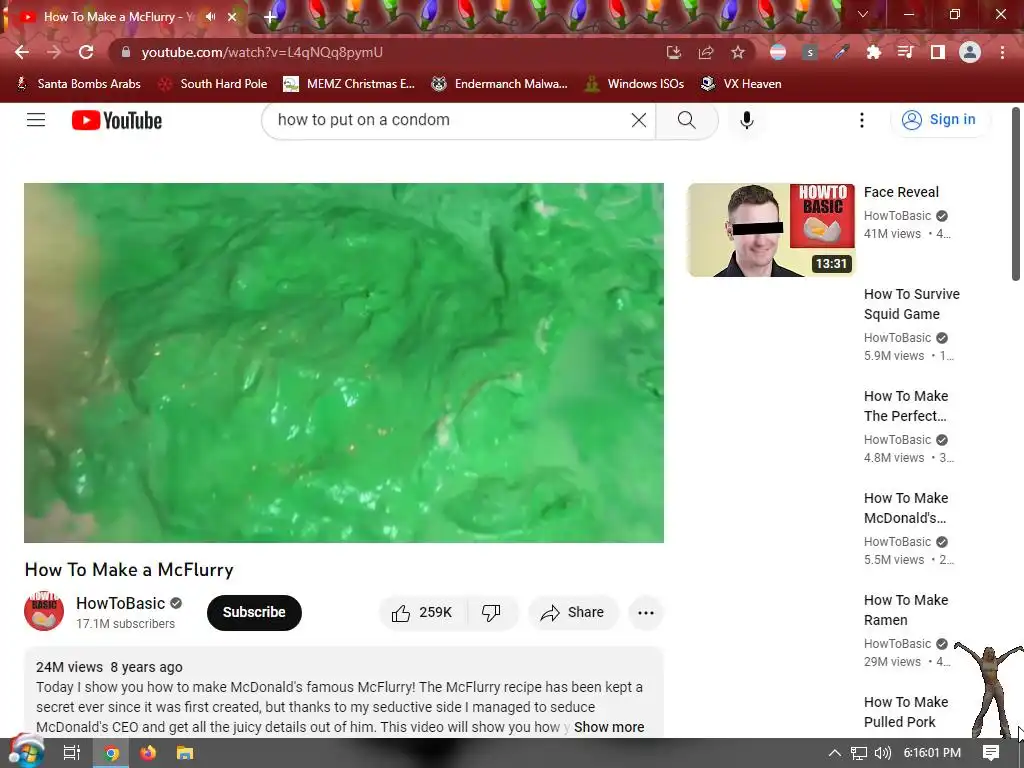The image size is (1024, 768).
Task: Go to YouTube home via logo
Action: pyautogui.click(x=117, y=120)
